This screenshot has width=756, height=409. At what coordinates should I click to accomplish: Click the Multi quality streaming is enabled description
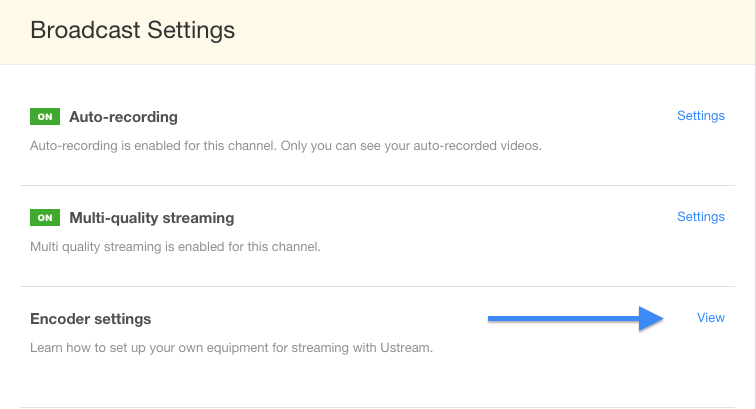coord(175,246)
